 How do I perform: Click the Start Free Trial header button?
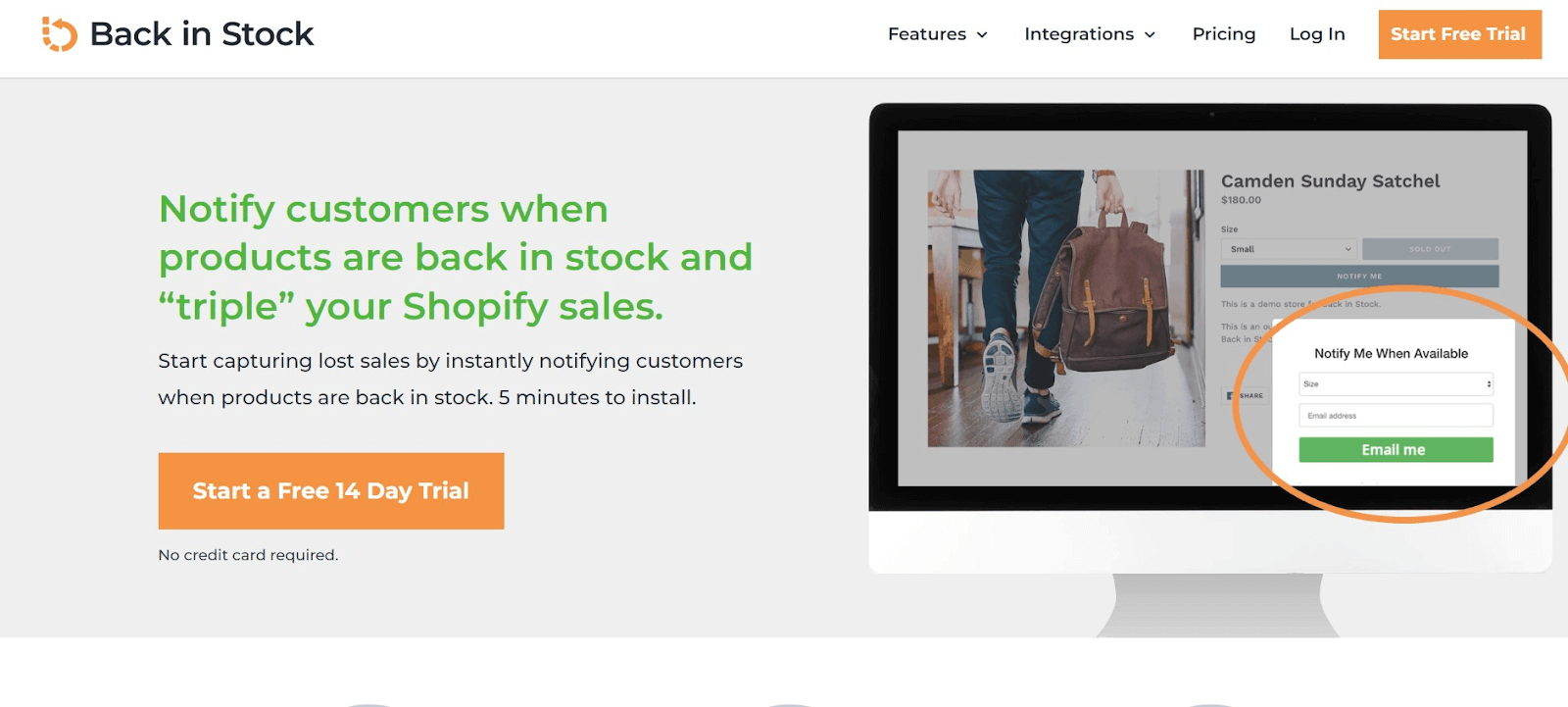click(1459, 34)
